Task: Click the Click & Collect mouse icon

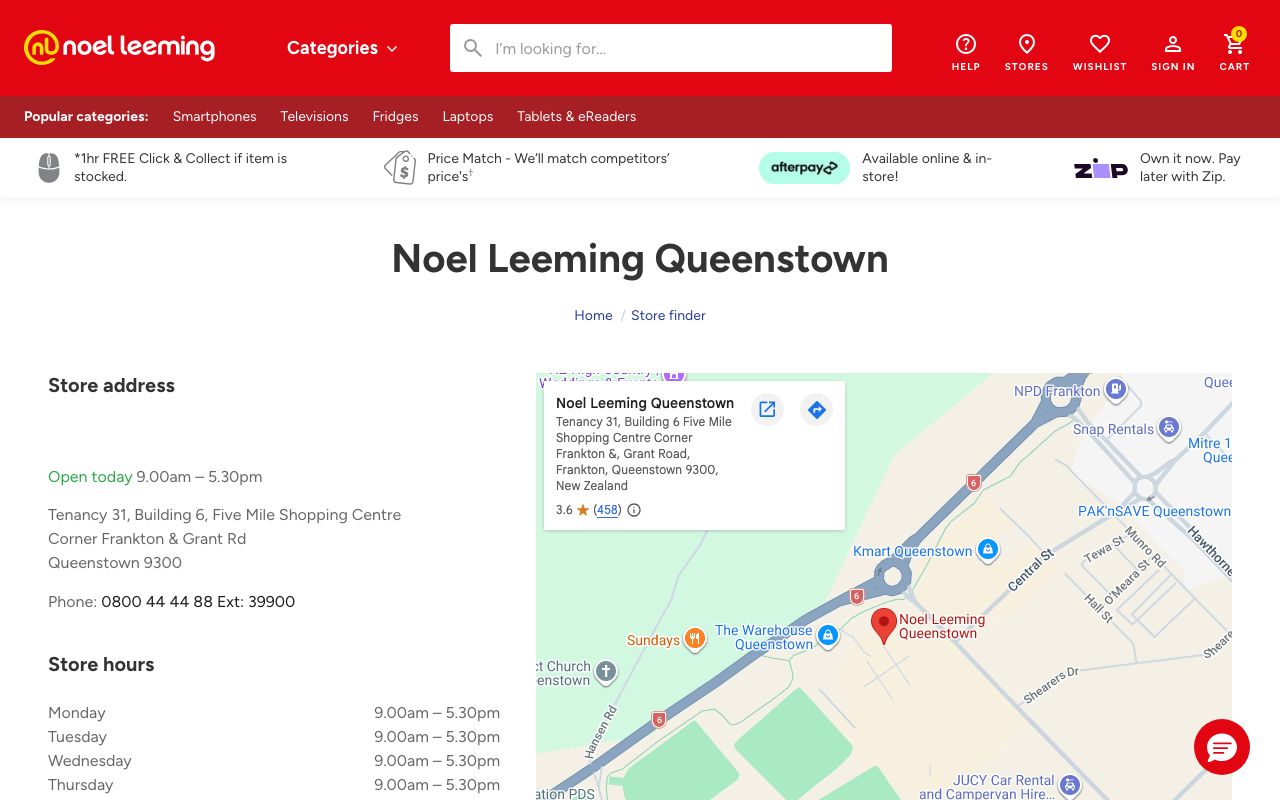Action: point(49,167)
